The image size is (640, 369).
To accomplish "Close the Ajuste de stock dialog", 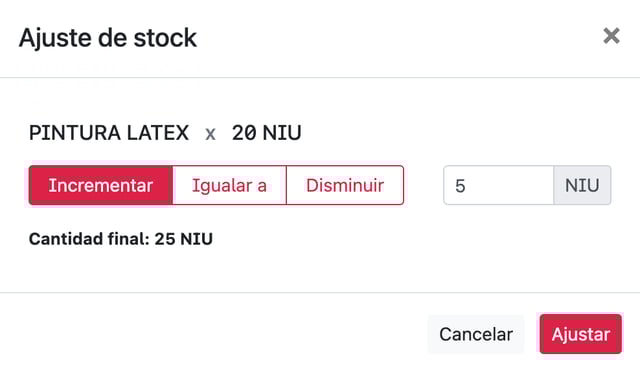I will [x=611, y=36].
